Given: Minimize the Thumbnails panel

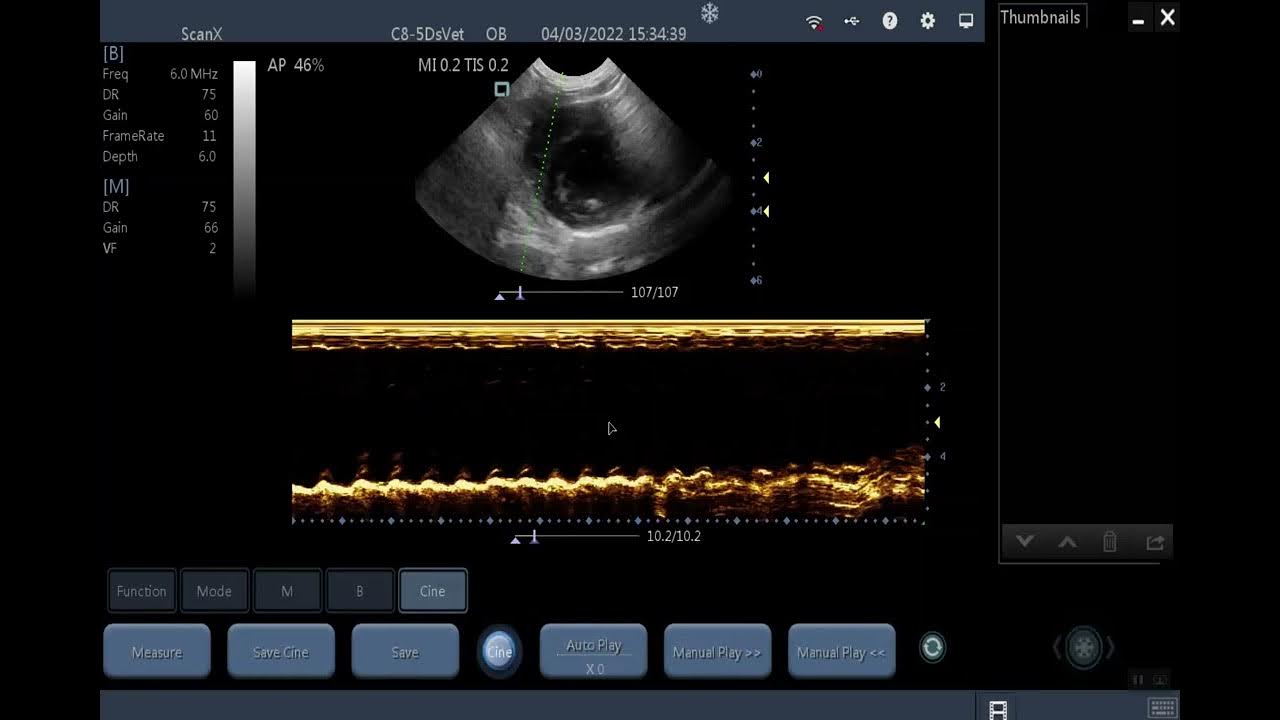Looking at the screenshot, I should 1138,20.
